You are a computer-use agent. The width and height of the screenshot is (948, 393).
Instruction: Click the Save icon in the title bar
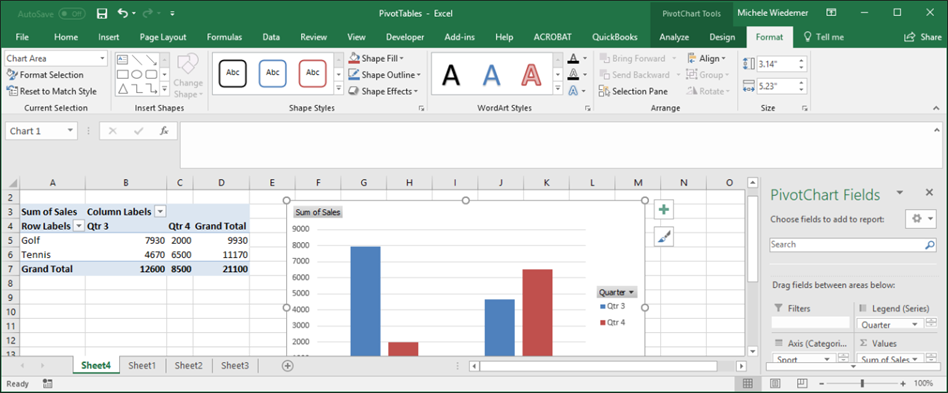pos(102,13)
